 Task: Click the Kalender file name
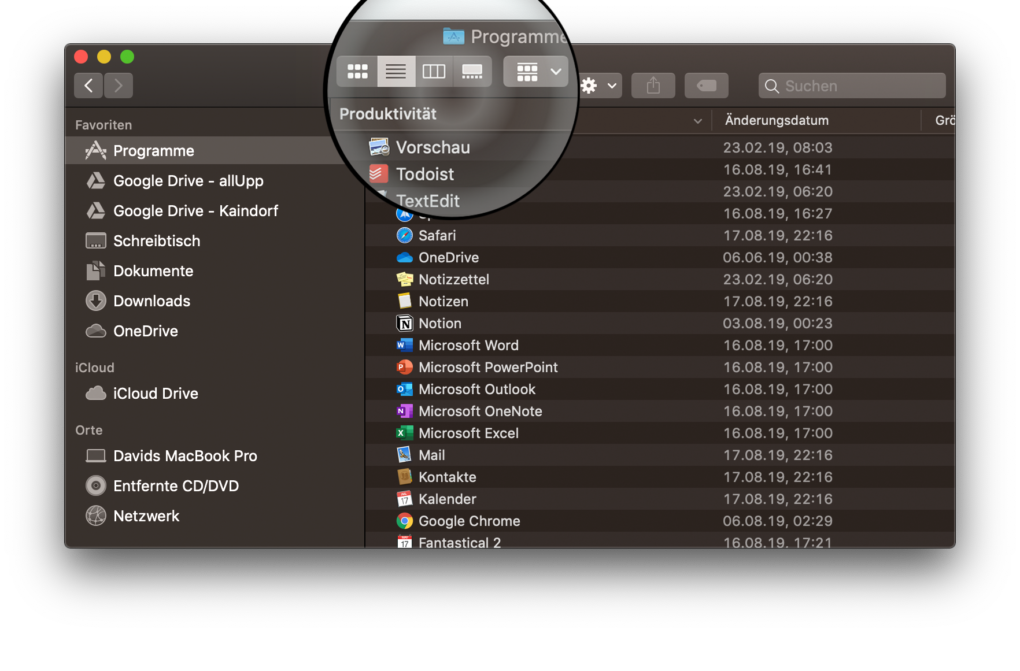click(447, 499)
